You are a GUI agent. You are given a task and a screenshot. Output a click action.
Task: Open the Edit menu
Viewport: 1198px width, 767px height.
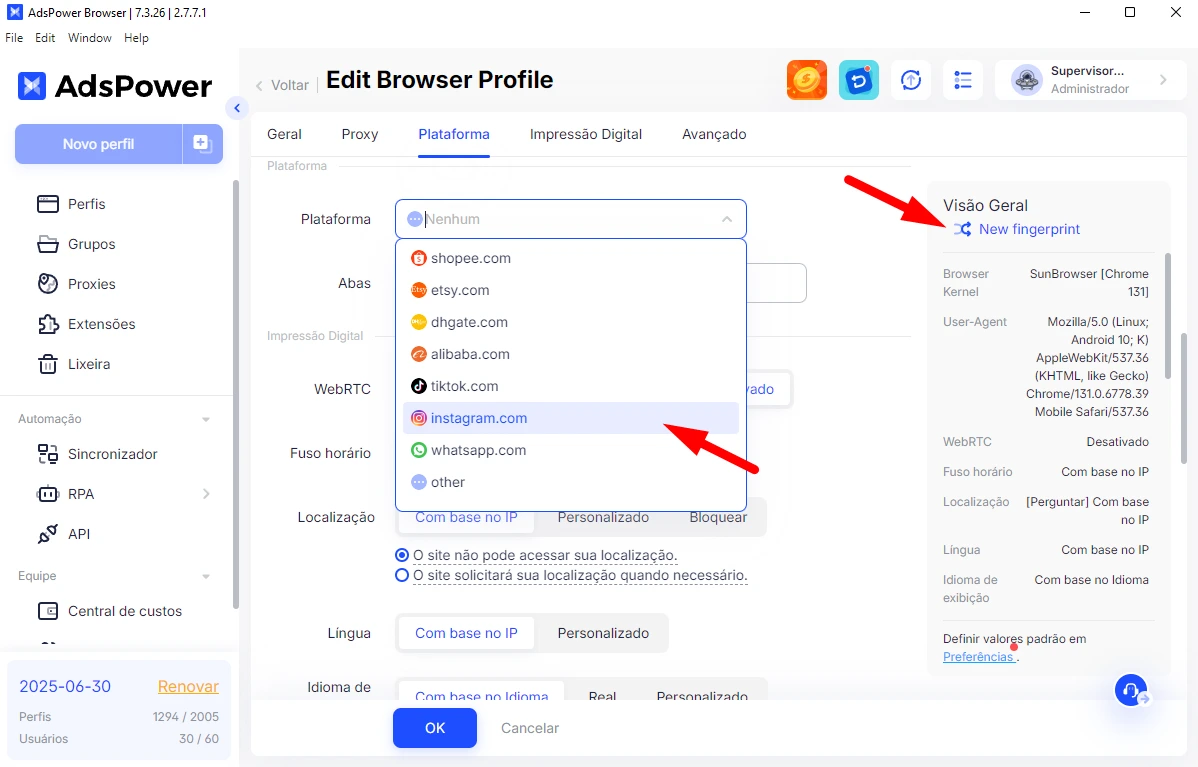tap(45, 37)
